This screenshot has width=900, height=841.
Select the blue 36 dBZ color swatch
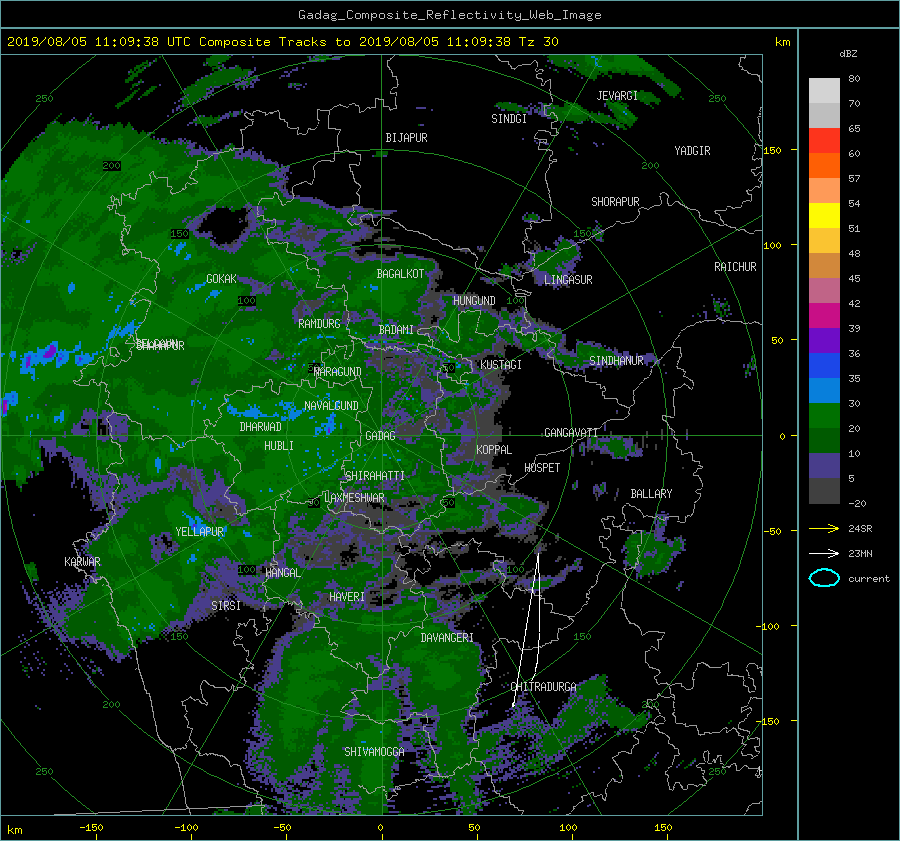(x=824, y=365)
